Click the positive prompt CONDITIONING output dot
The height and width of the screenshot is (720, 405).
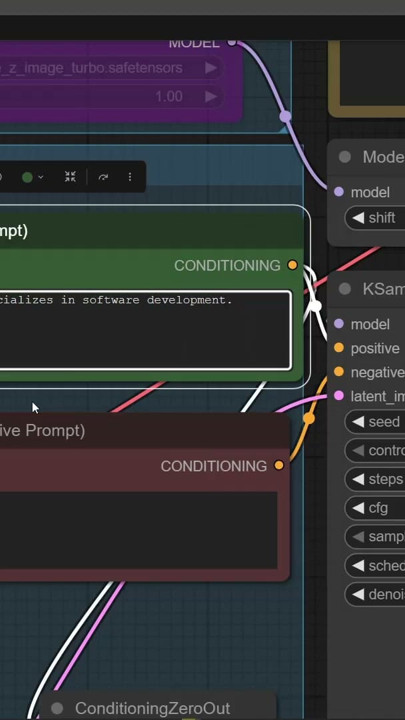[x=292, y=265]
